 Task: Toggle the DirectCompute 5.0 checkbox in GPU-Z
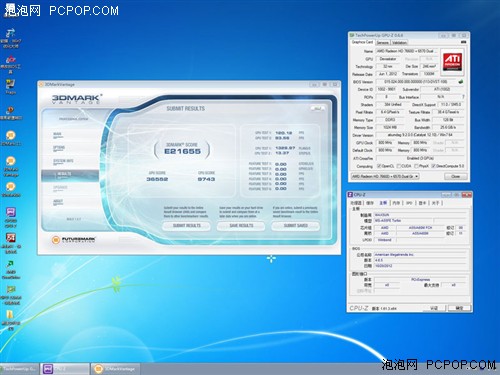point(433,166)
